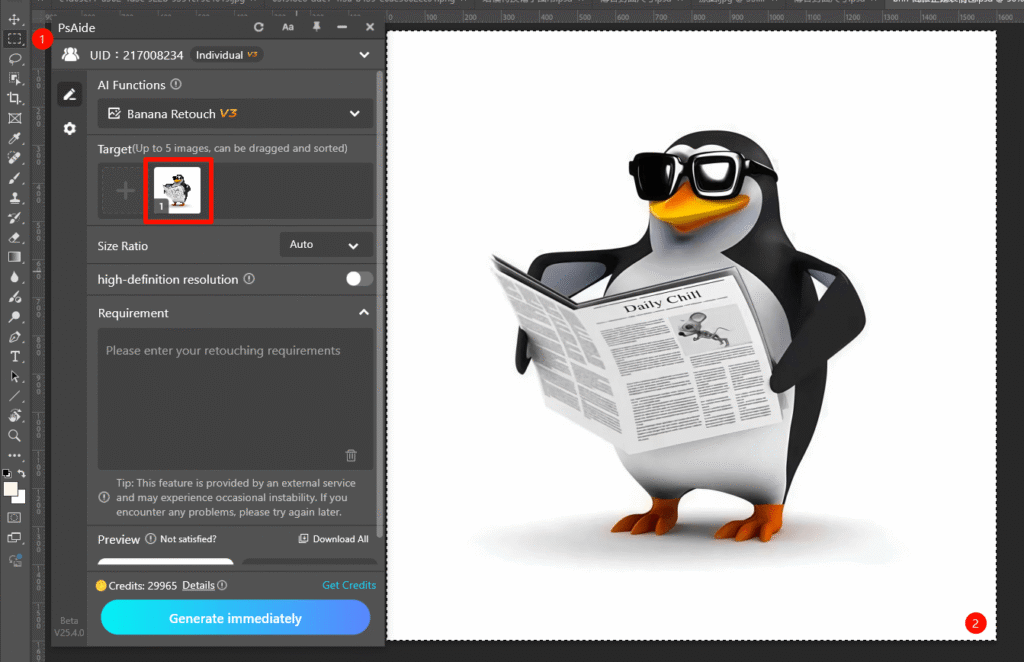
Task: Click the Aa font size icon
Action: (288, 27)
